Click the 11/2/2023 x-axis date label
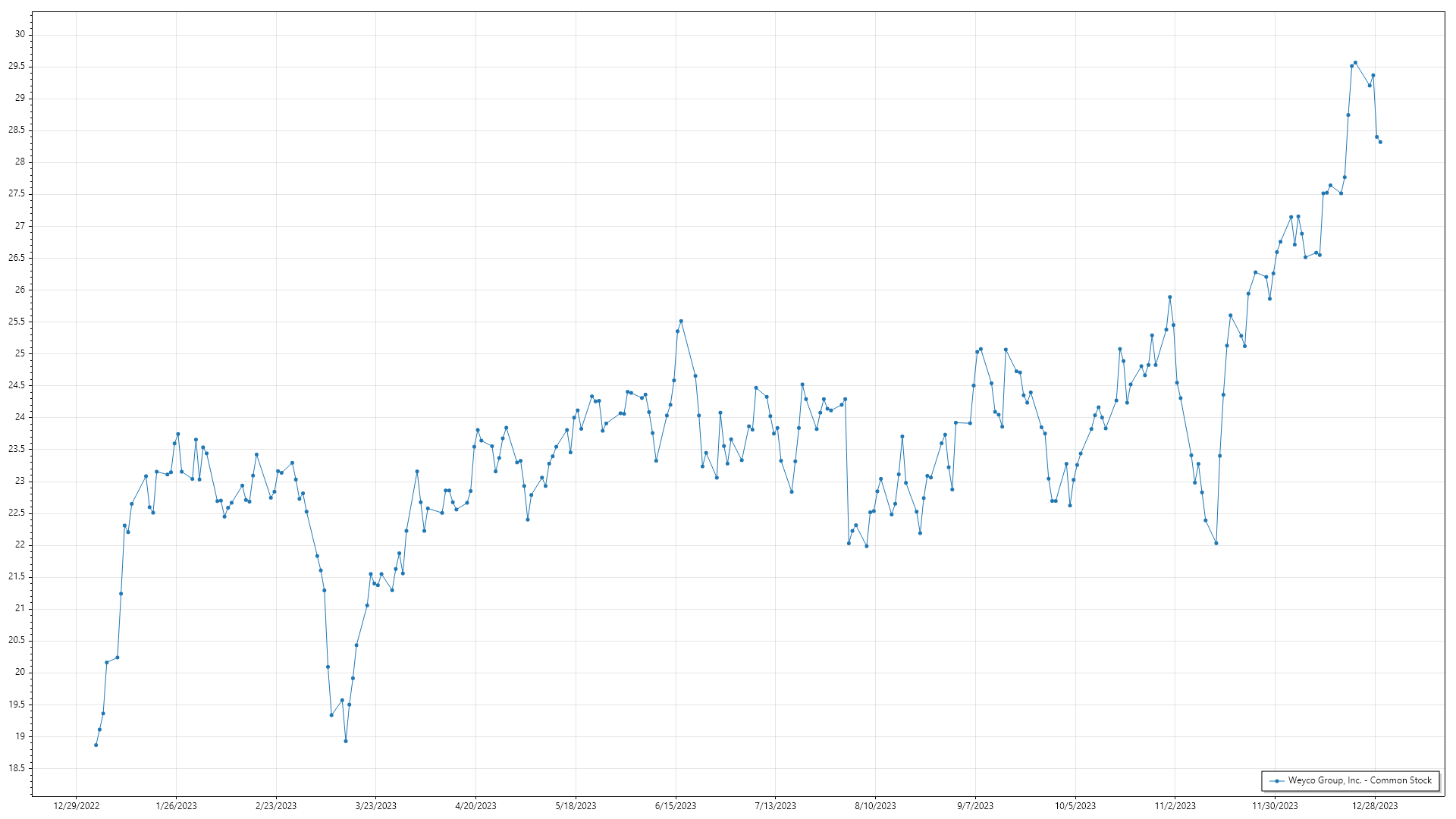1456x819 pixels. click(1175, 806)
